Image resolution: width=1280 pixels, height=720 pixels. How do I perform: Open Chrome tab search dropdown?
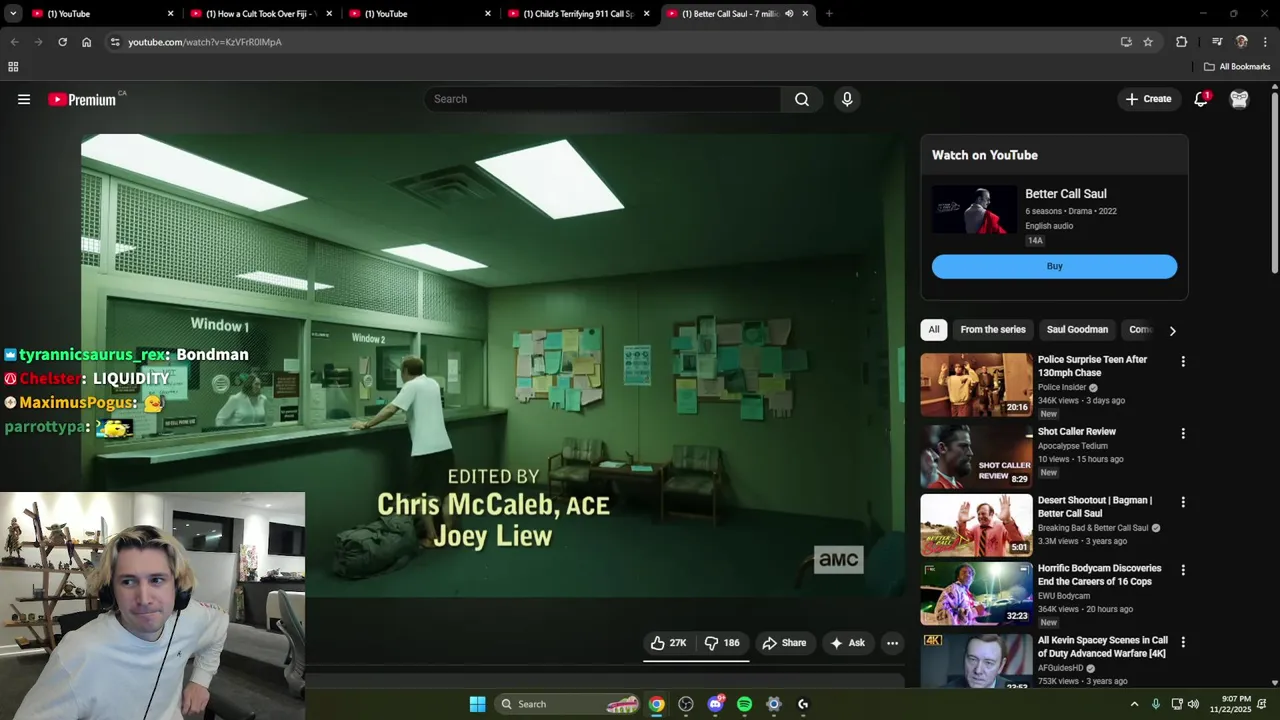(13, 14)
